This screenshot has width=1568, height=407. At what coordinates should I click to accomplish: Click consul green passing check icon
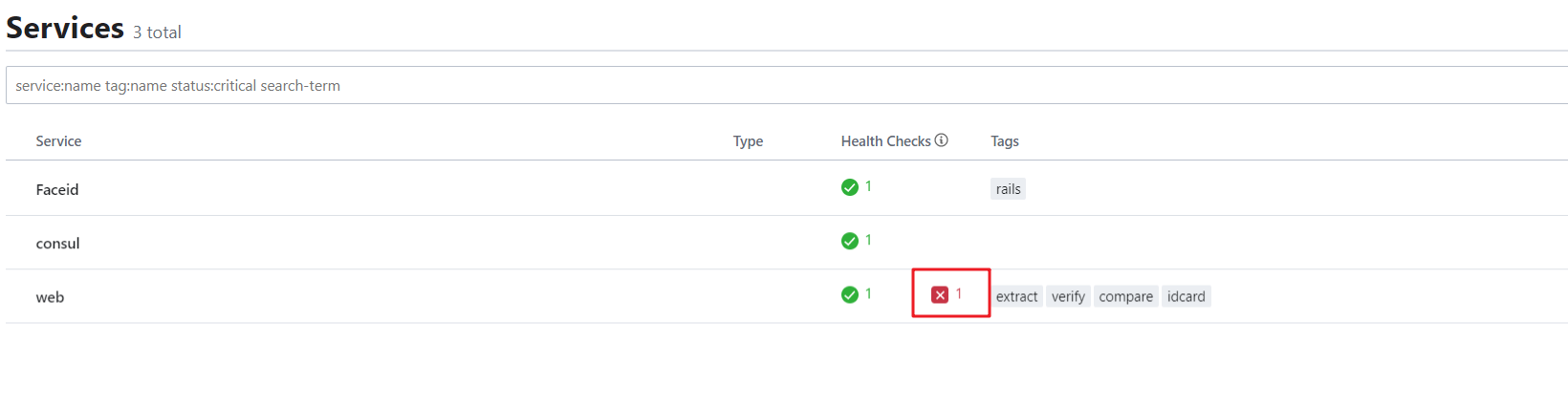click(x=849, y=241)
